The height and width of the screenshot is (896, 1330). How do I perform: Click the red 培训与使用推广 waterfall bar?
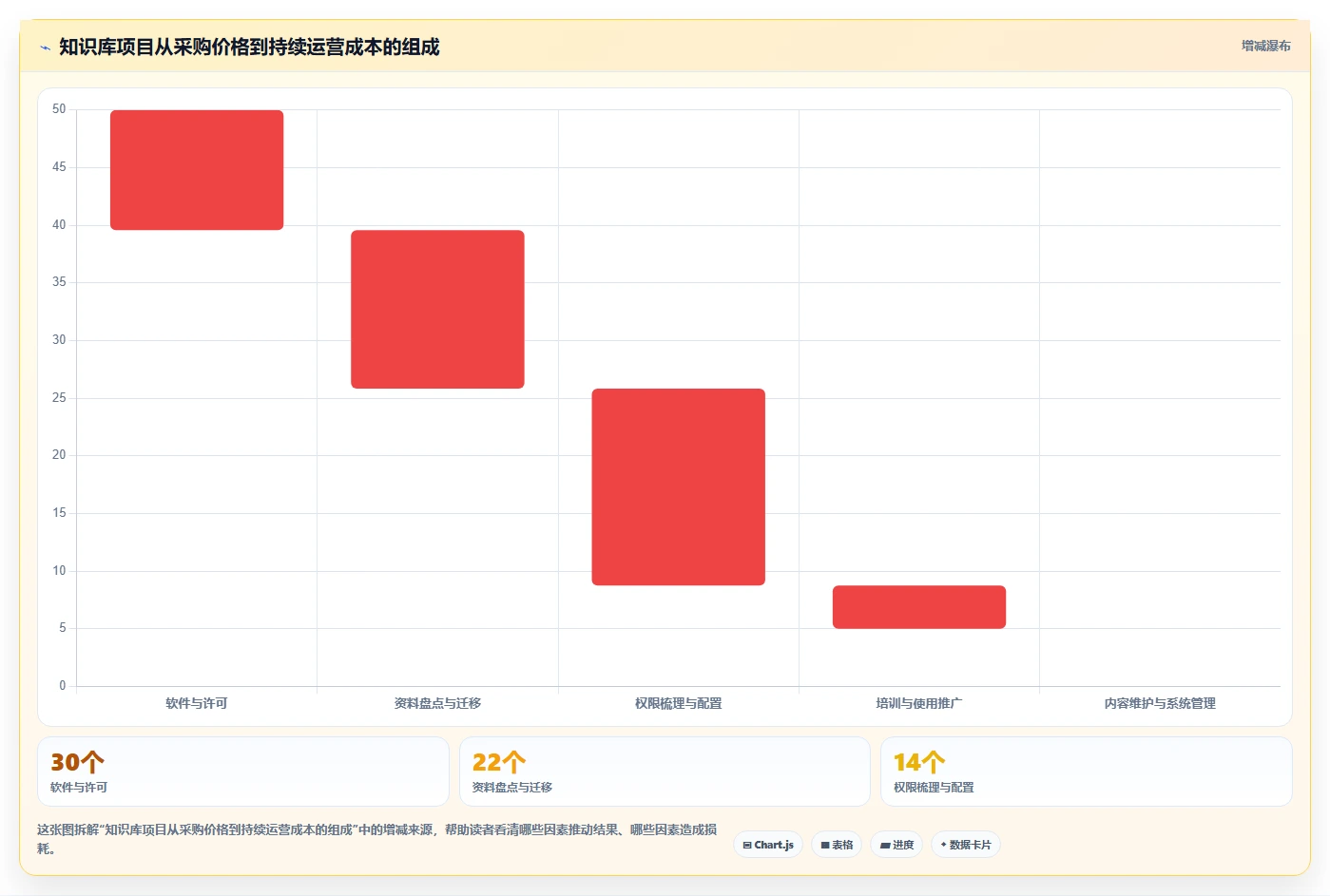click(919, 607)
